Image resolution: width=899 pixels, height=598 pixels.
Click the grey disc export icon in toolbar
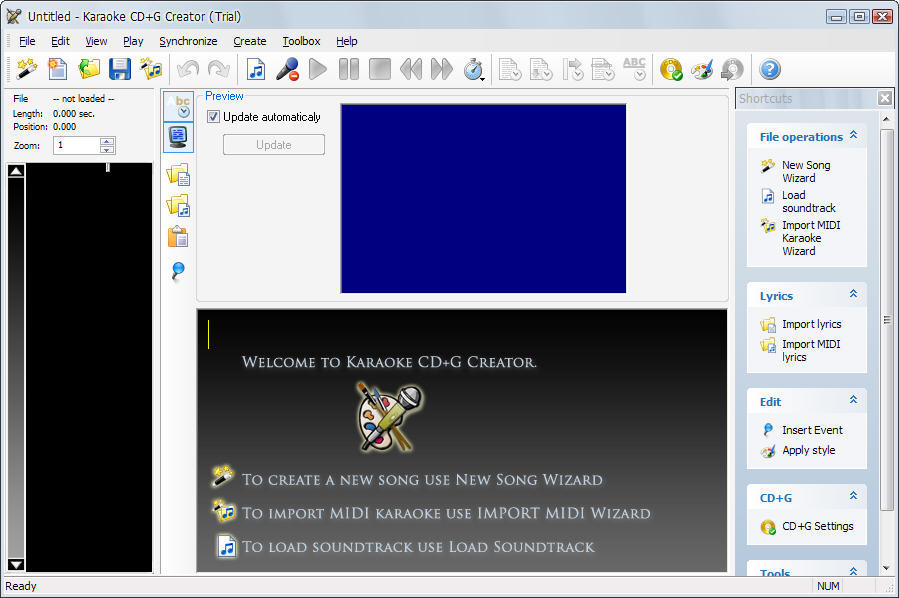coord(733,69)
